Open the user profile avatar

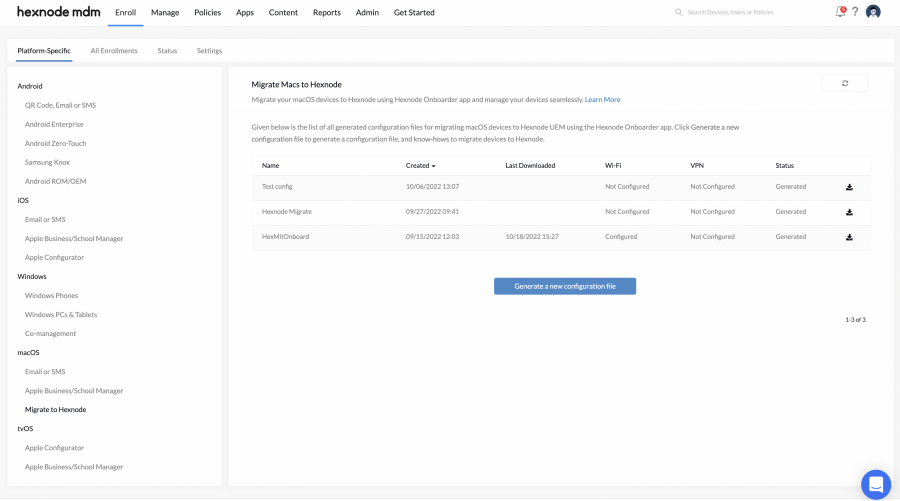coord(873,12)
